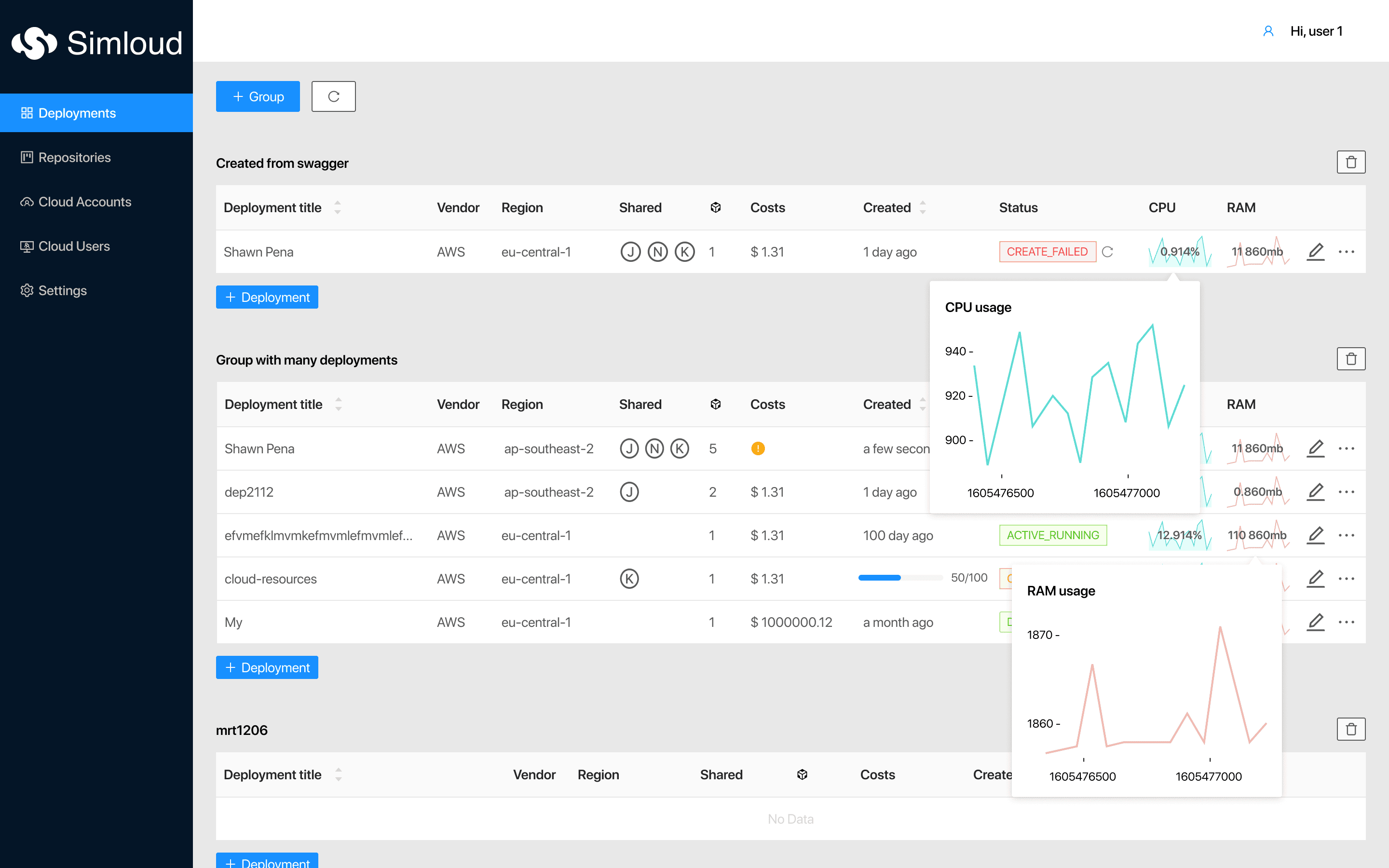The width and height of the screenshot is (1389, 868).
Task: Sort Created from swagger by Created
Action: [x=923, y=207]
